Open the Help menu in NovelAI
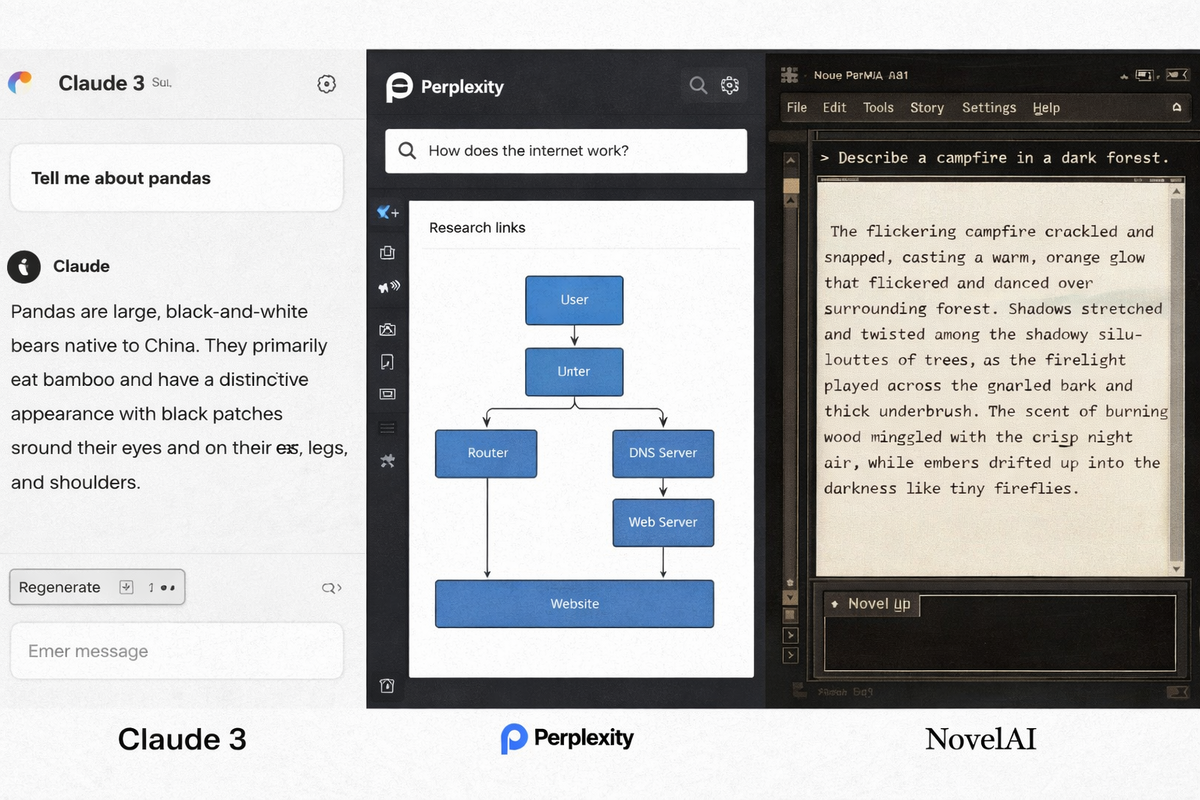 coord(1046,108)
